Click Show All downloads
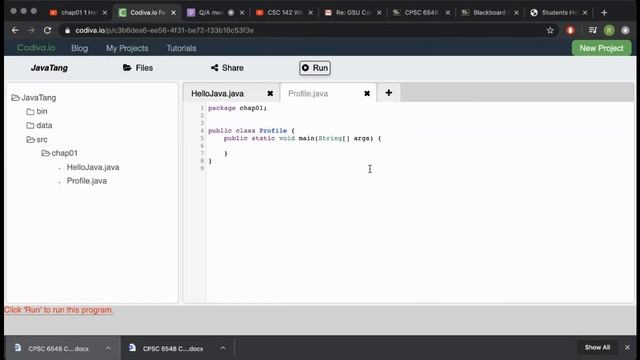 [x=597, y=347]
